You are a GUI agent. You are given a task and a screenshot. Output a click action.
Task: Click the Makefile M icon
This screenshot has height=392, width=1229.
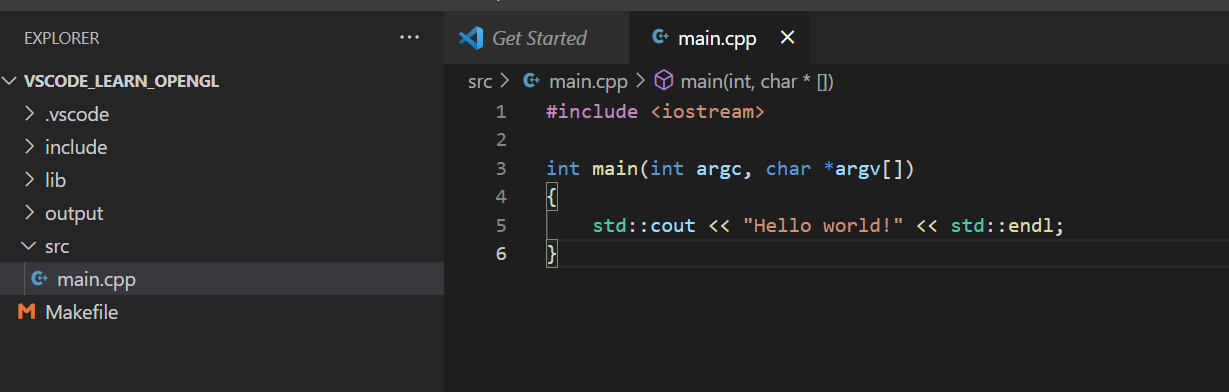[x=27, y=312]
